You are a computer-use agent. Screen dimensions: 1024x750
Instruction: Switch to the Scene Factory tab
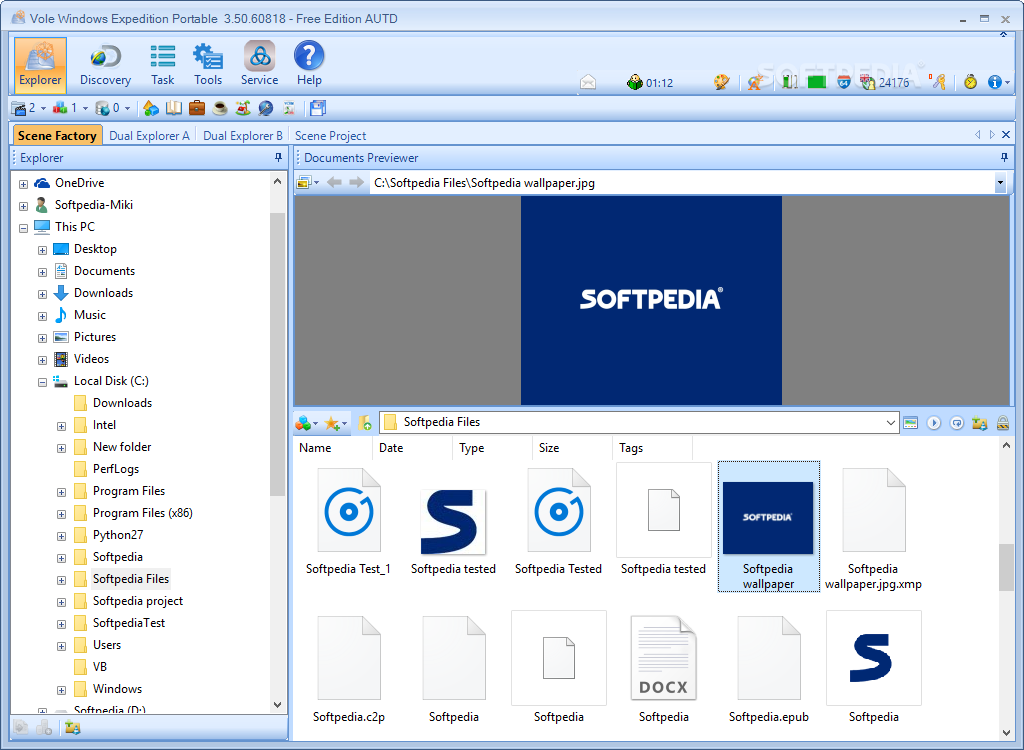(57, 135)
